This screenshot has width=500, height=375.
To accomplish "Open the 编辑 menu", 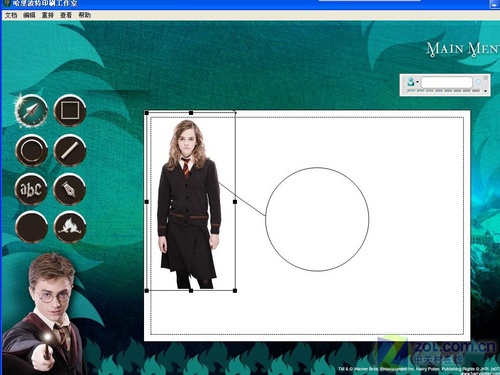I will (29, 15).
